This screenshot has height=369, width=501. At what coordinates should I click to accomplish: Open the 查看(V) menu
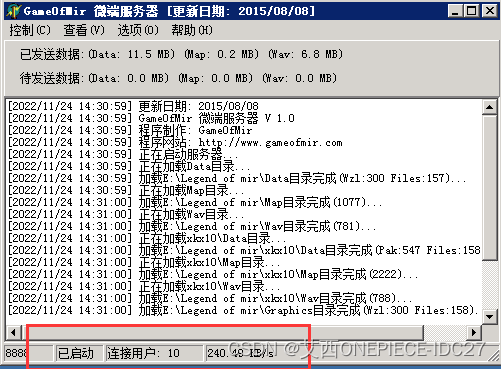click(84, 30)
